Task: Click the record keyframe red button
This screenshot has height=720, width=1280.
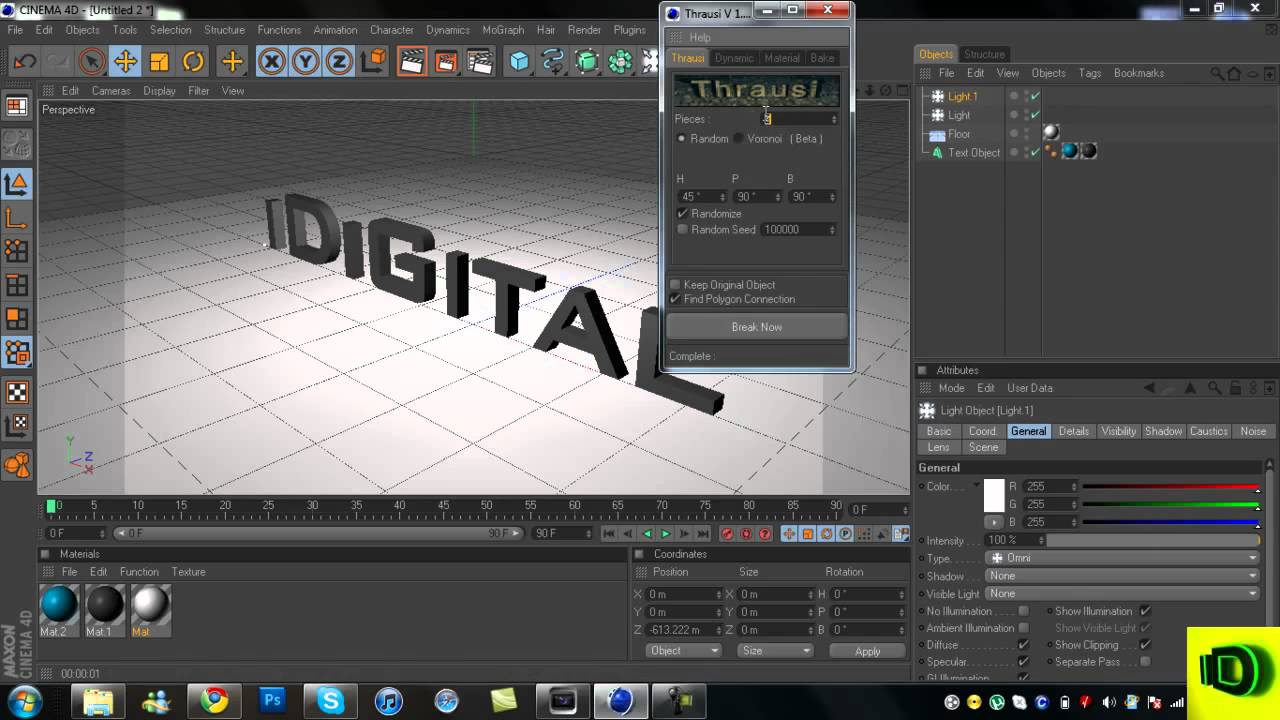Action: coord(727,534)
